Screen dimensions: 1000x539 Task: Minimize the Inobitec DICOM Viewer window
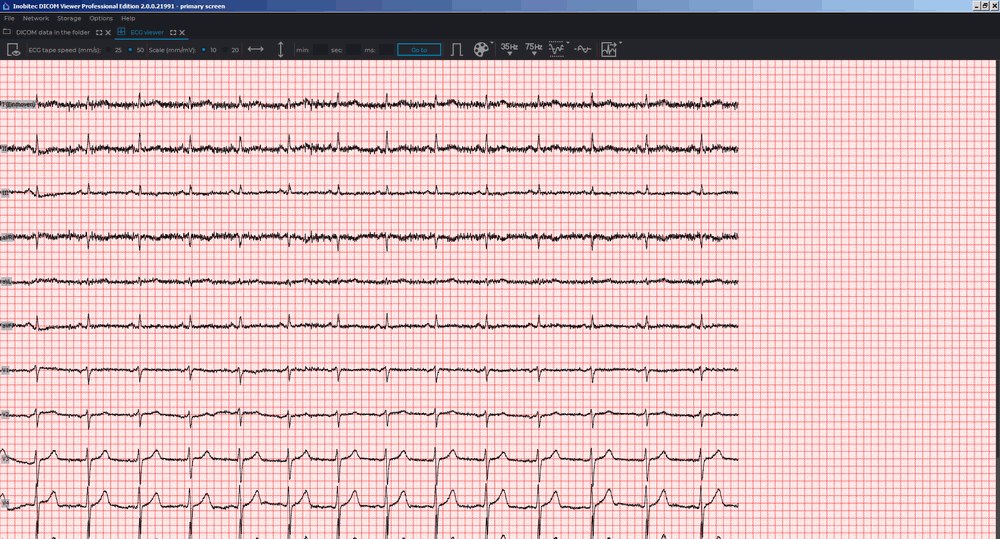click(x=976, y=6)
